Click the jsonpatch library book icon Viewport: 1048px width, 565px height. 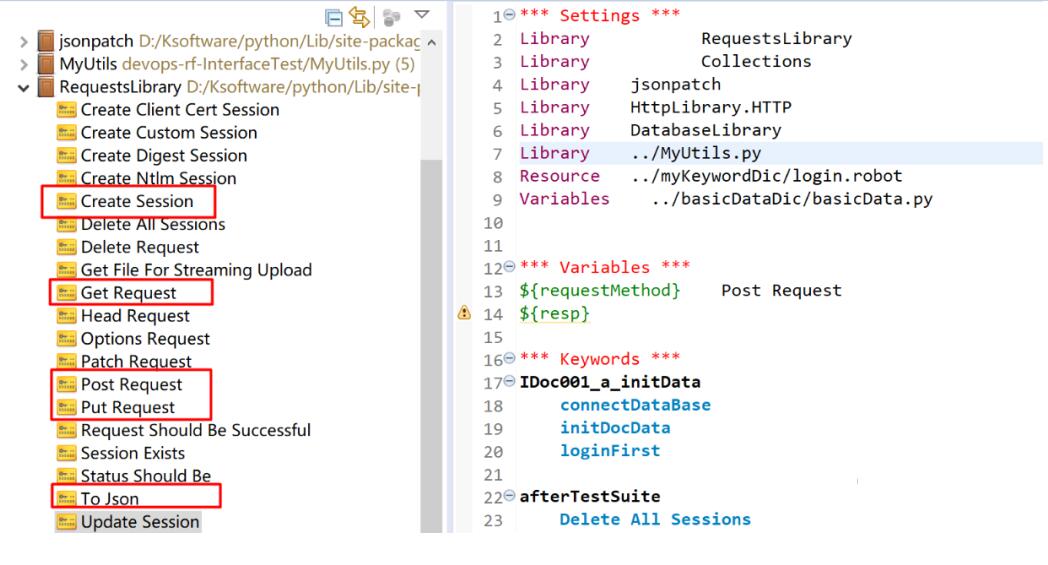tap(45, 42)
